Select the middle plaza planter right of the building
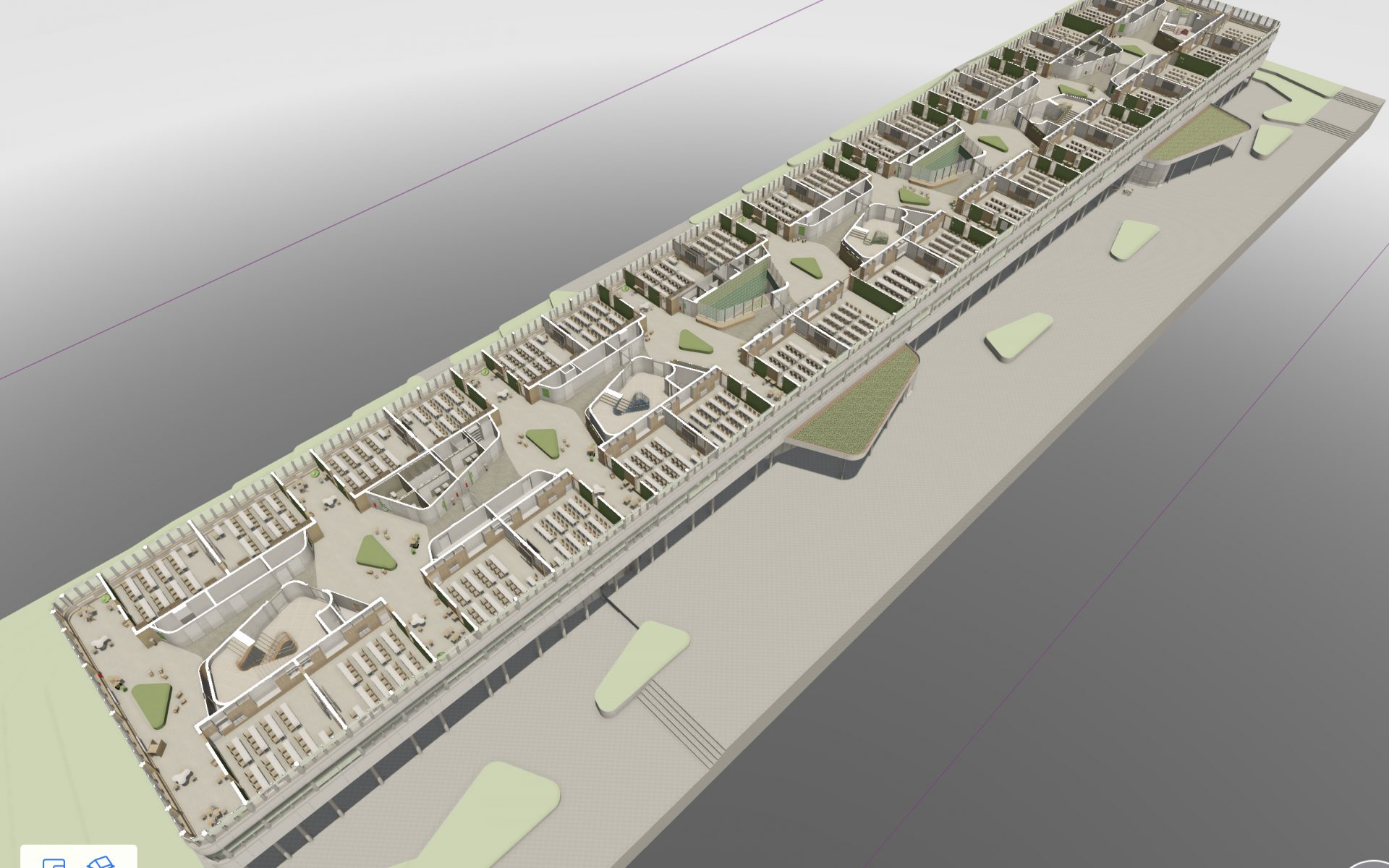 (x=1019, y=336)
